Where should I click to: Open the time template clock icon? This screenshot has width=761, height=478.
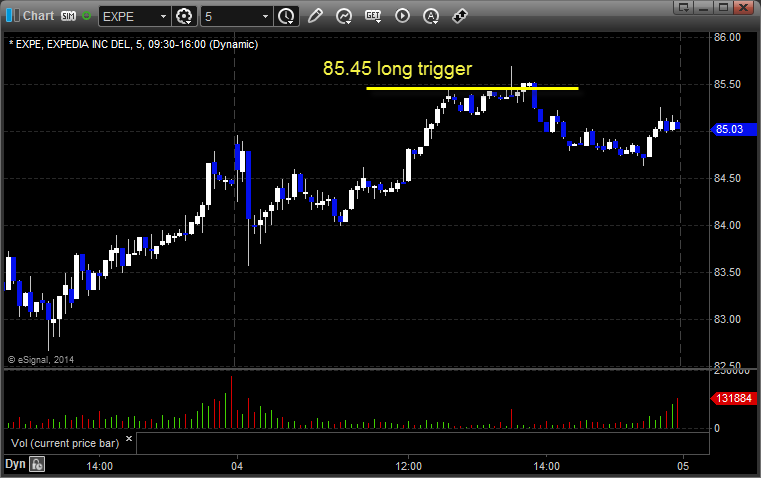coord(286,16)
